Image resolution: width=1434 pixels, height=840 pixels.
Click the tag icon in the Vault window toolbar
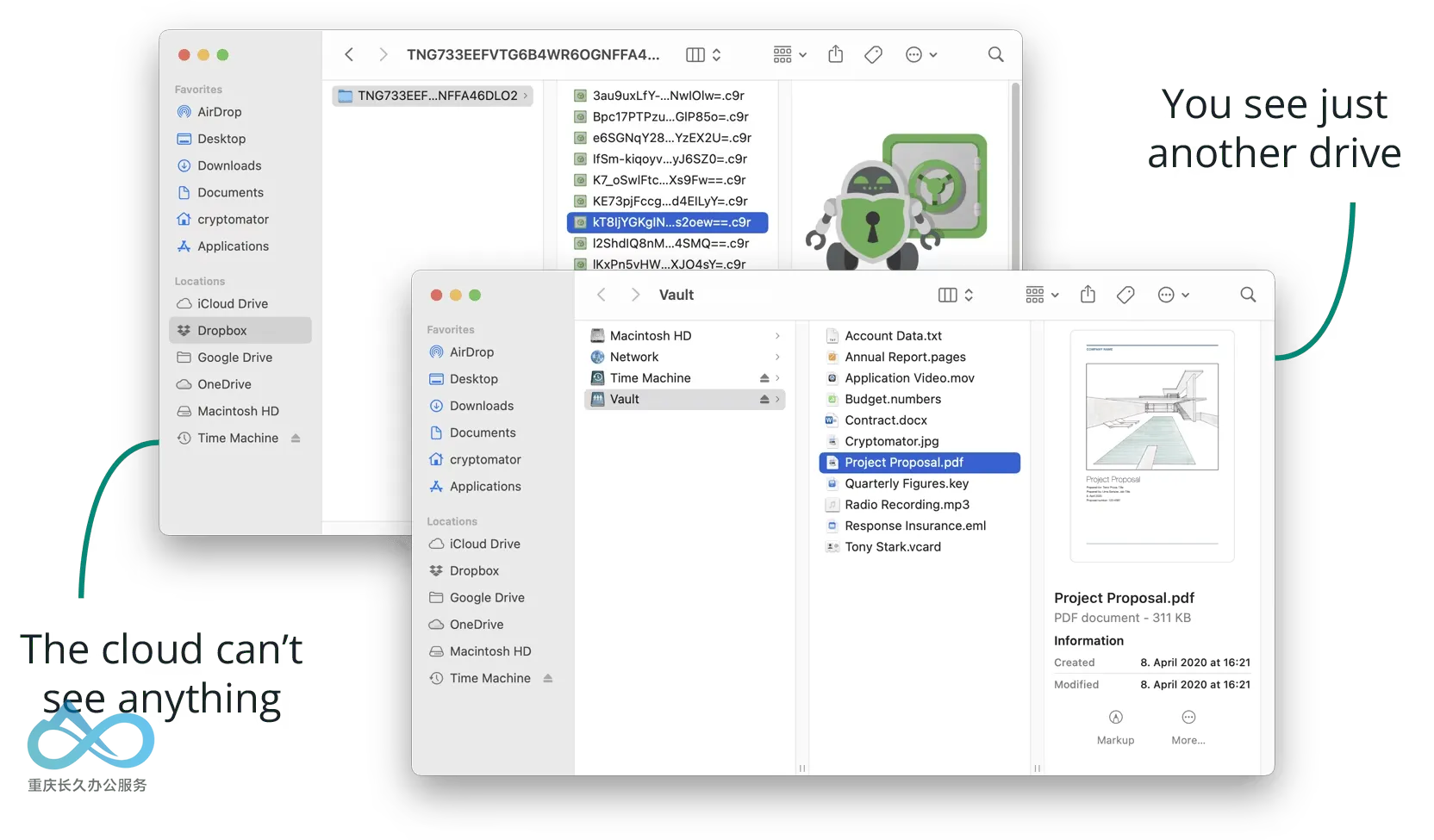click(x=1125, y=295)
